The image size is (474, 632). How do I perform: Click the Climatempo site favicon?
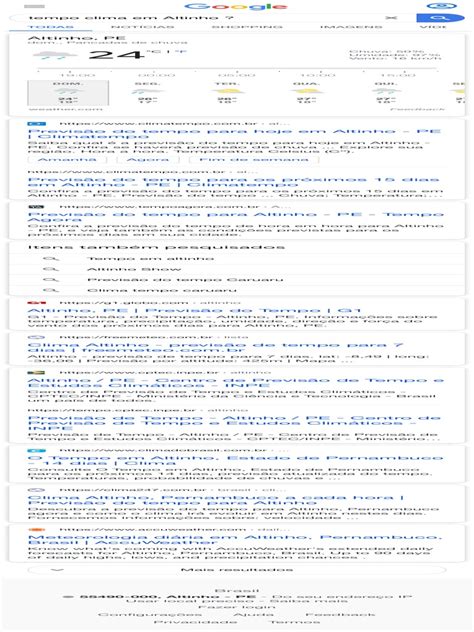click(37, 124)
